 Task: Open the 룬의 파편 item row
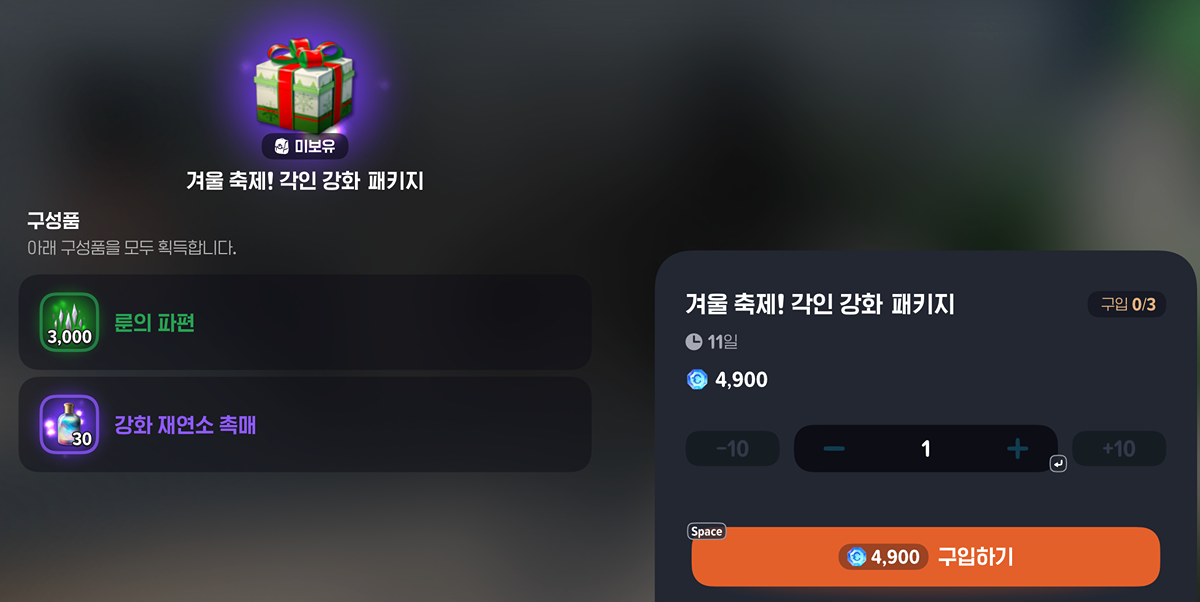pos(305,322)
